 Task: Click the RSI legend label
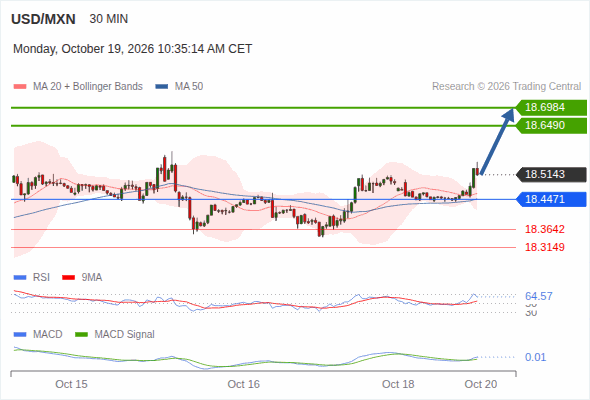[x=41, y=278]
